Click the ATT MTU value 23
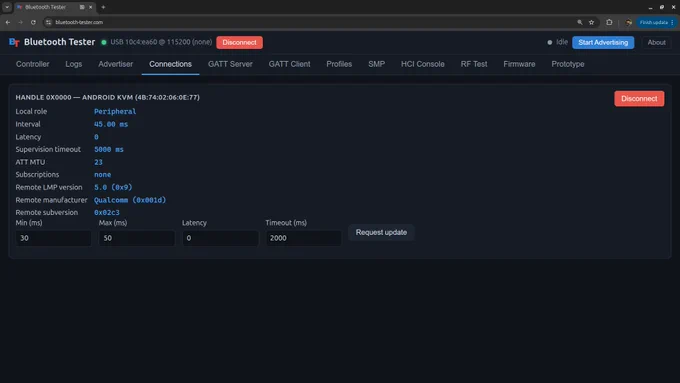The width and height of the screenshot is (680, 383). point(98,162)
